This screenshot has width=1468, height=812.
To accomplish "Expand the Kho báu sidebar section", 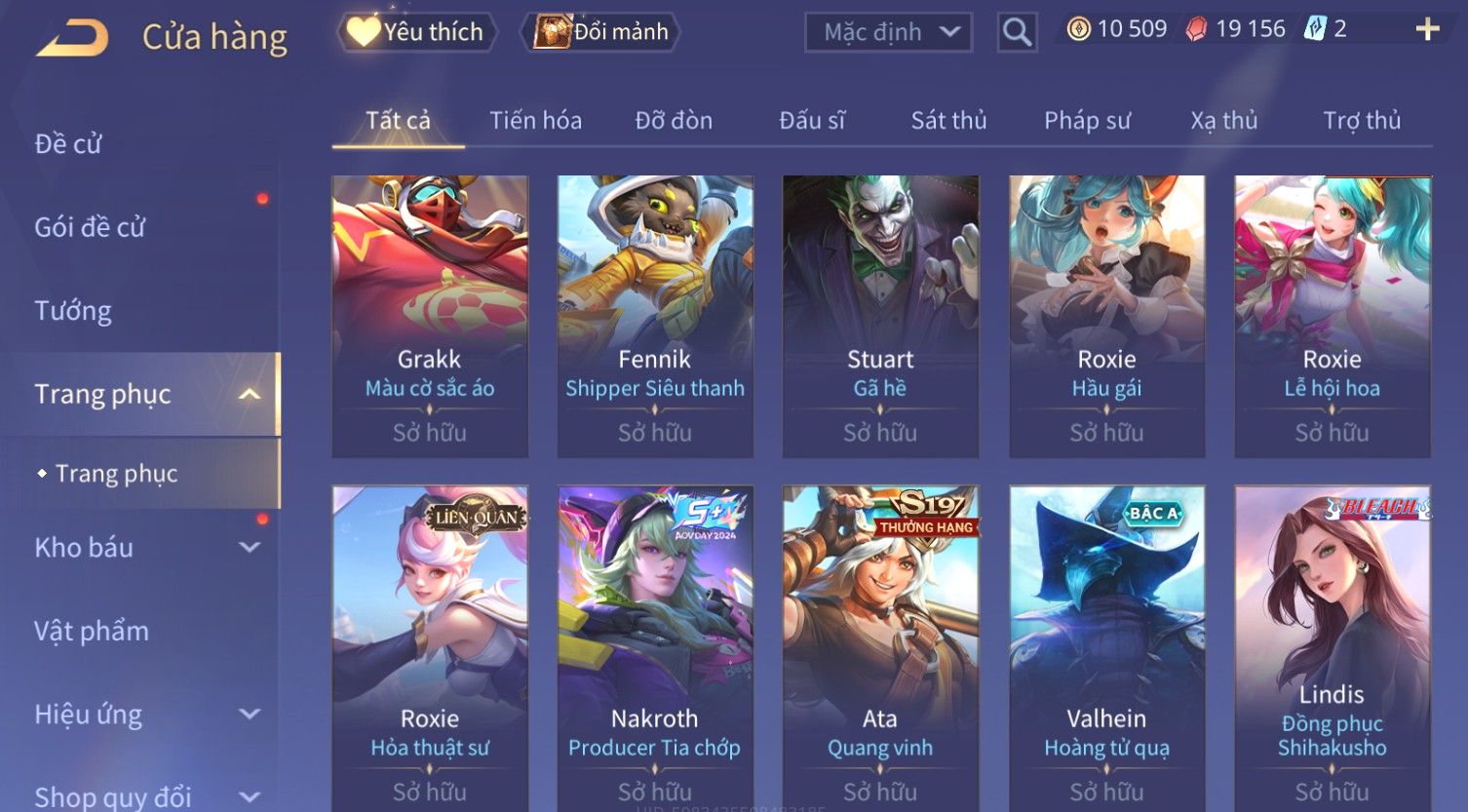I will click(250, 548).
